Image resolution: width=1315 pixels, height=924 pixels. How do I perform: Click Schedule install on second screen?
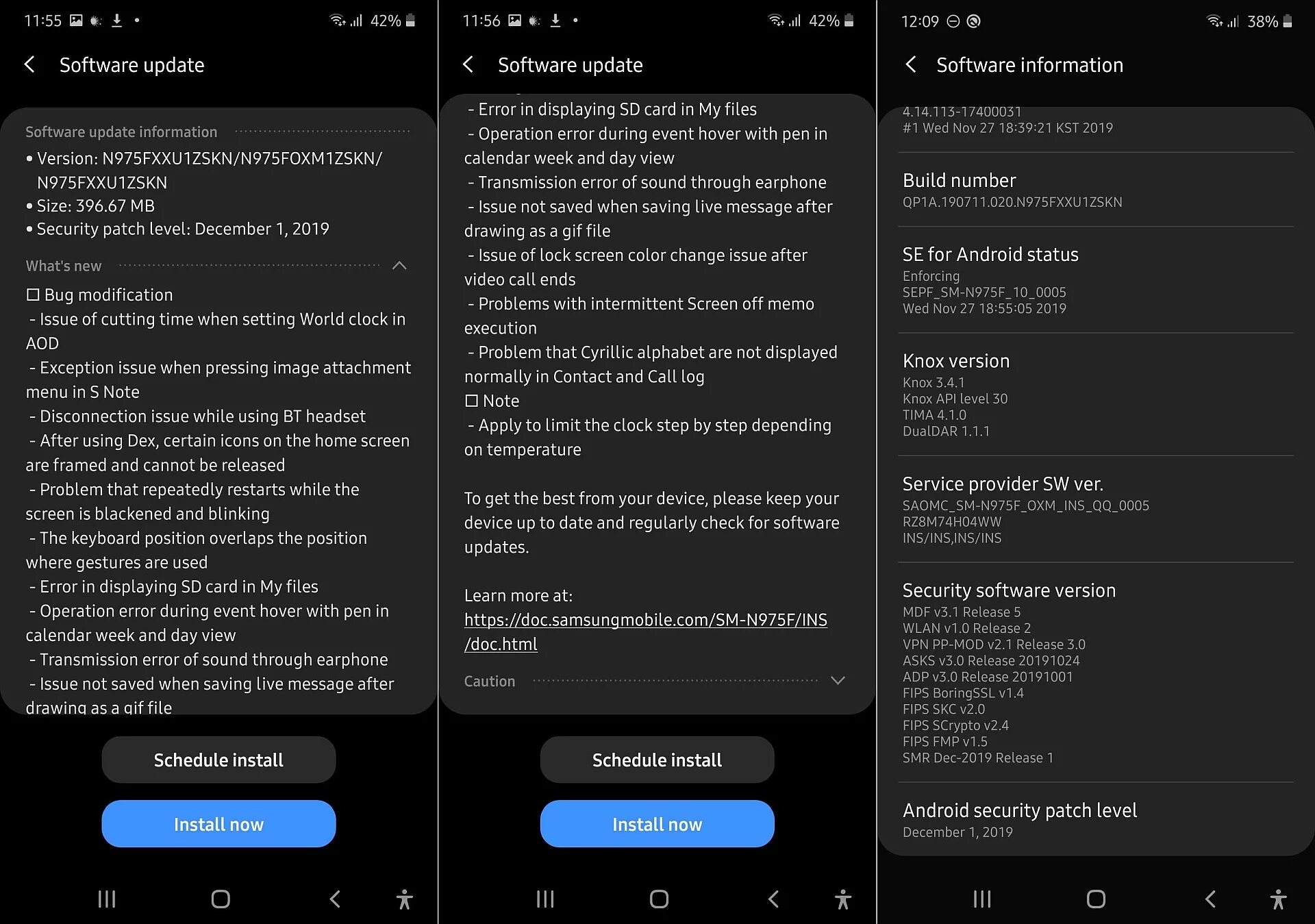pos(656,758)
